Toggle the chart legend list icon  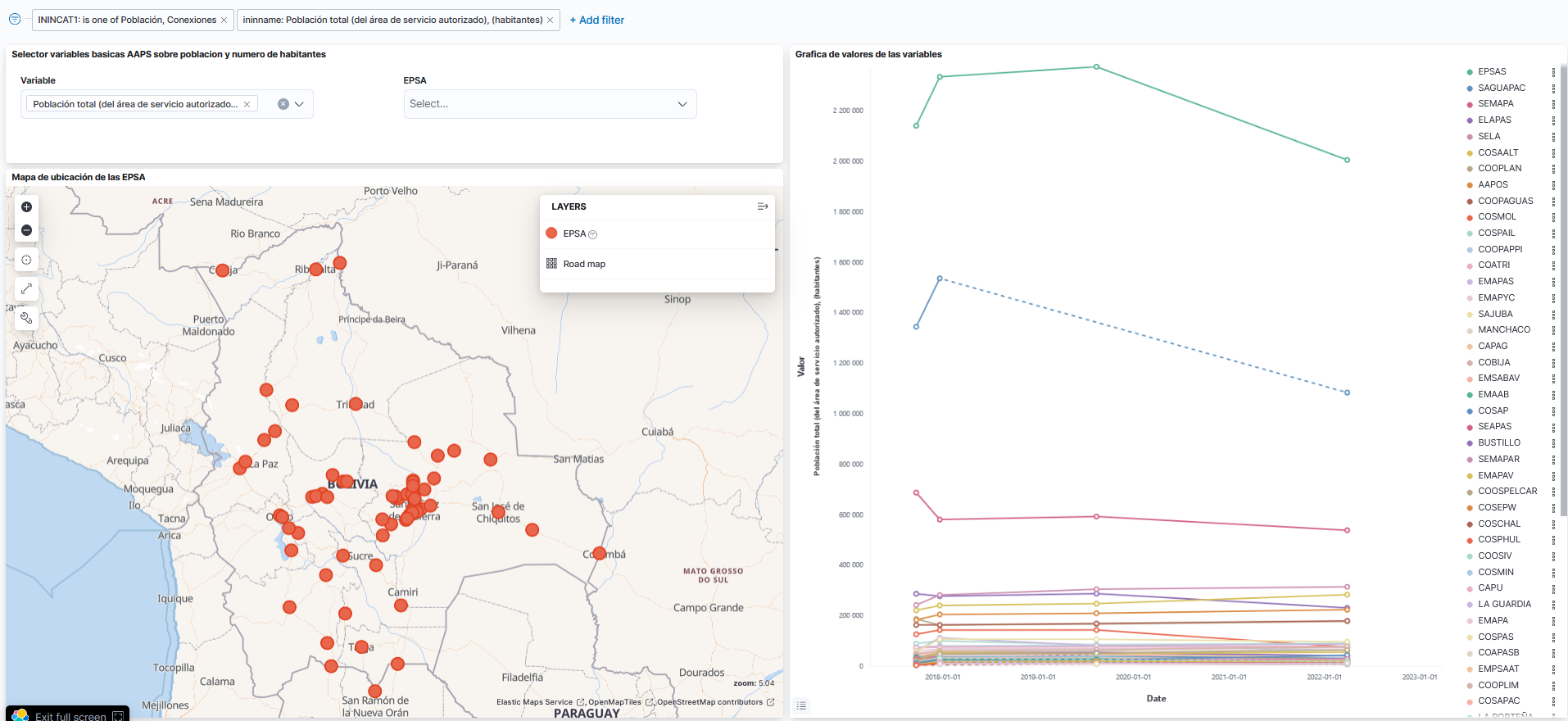[801, 705]
